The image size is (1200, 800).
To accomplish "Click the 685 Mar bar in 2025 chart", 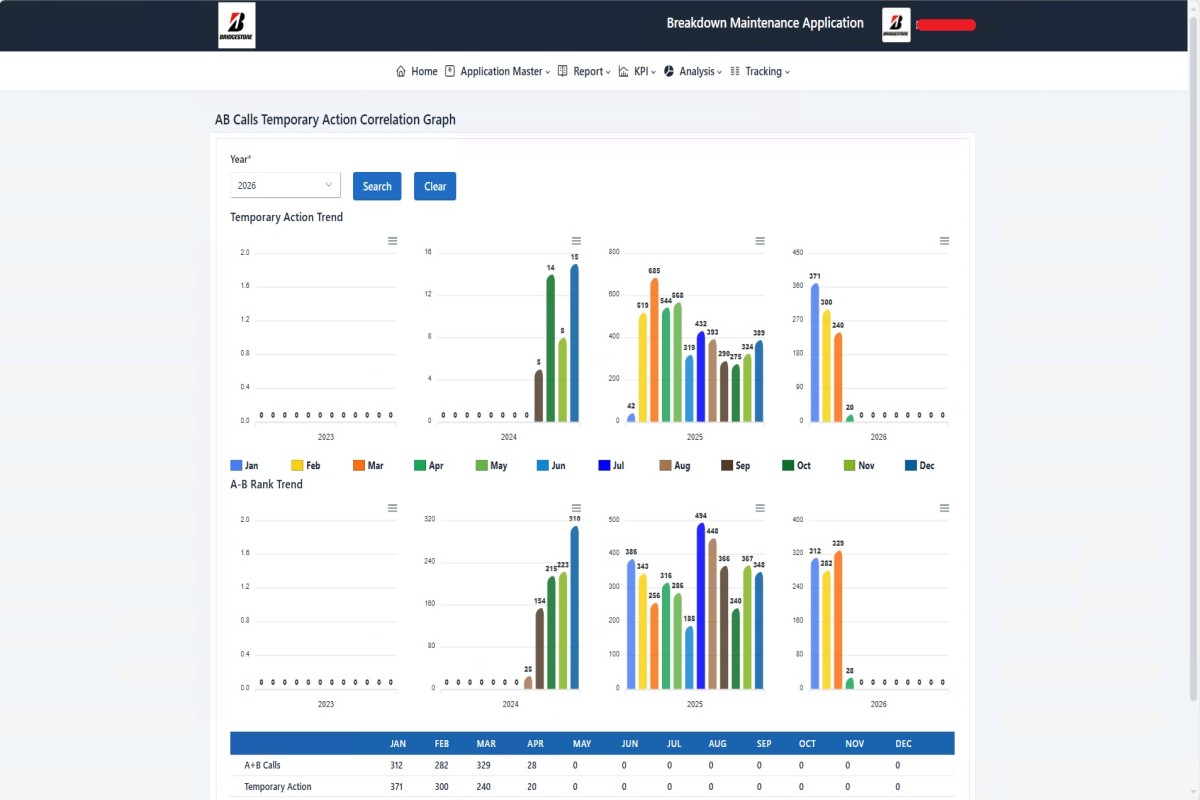I will point(654,350).
